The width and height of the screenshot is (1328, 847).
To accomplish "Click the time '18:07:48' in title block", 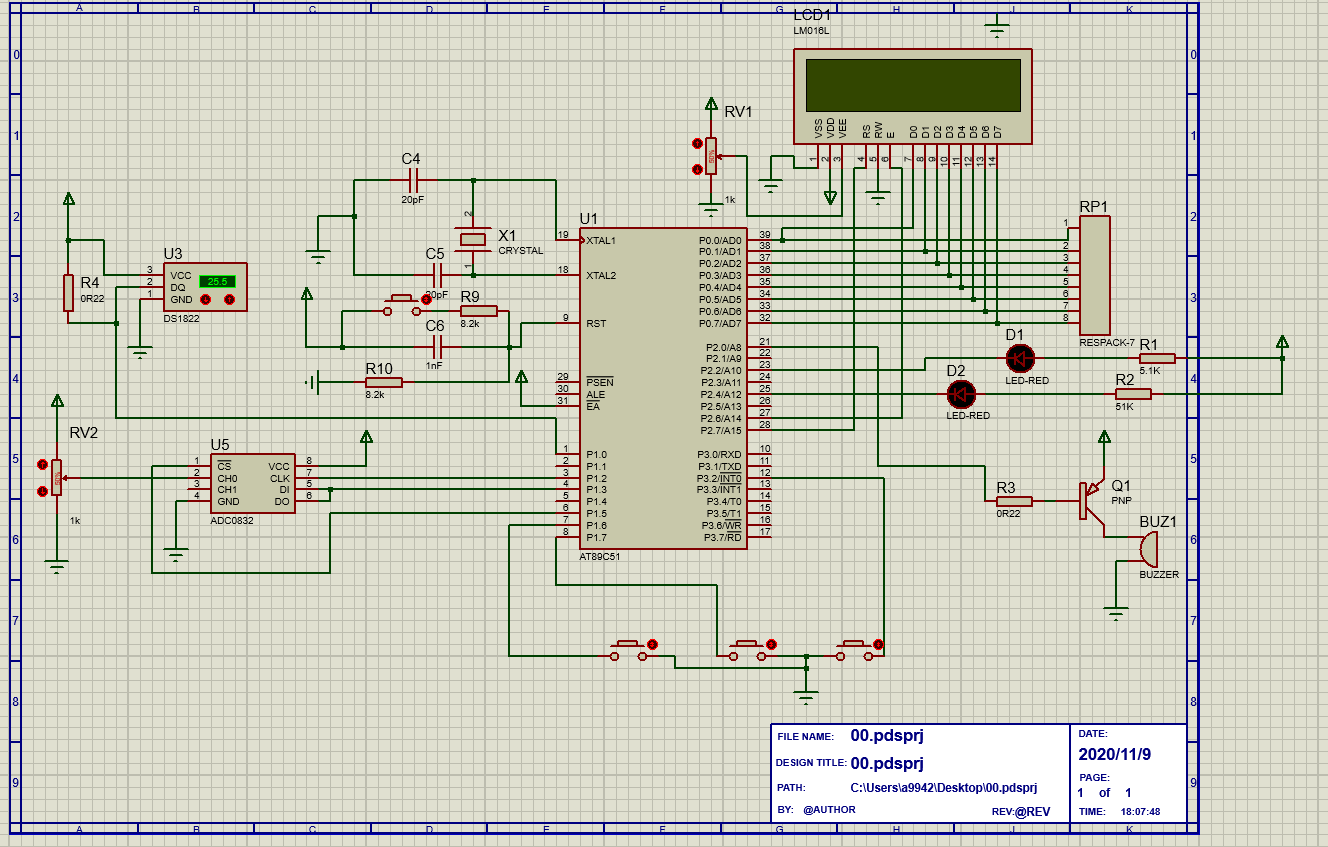I will click(x=1140, y=812).
